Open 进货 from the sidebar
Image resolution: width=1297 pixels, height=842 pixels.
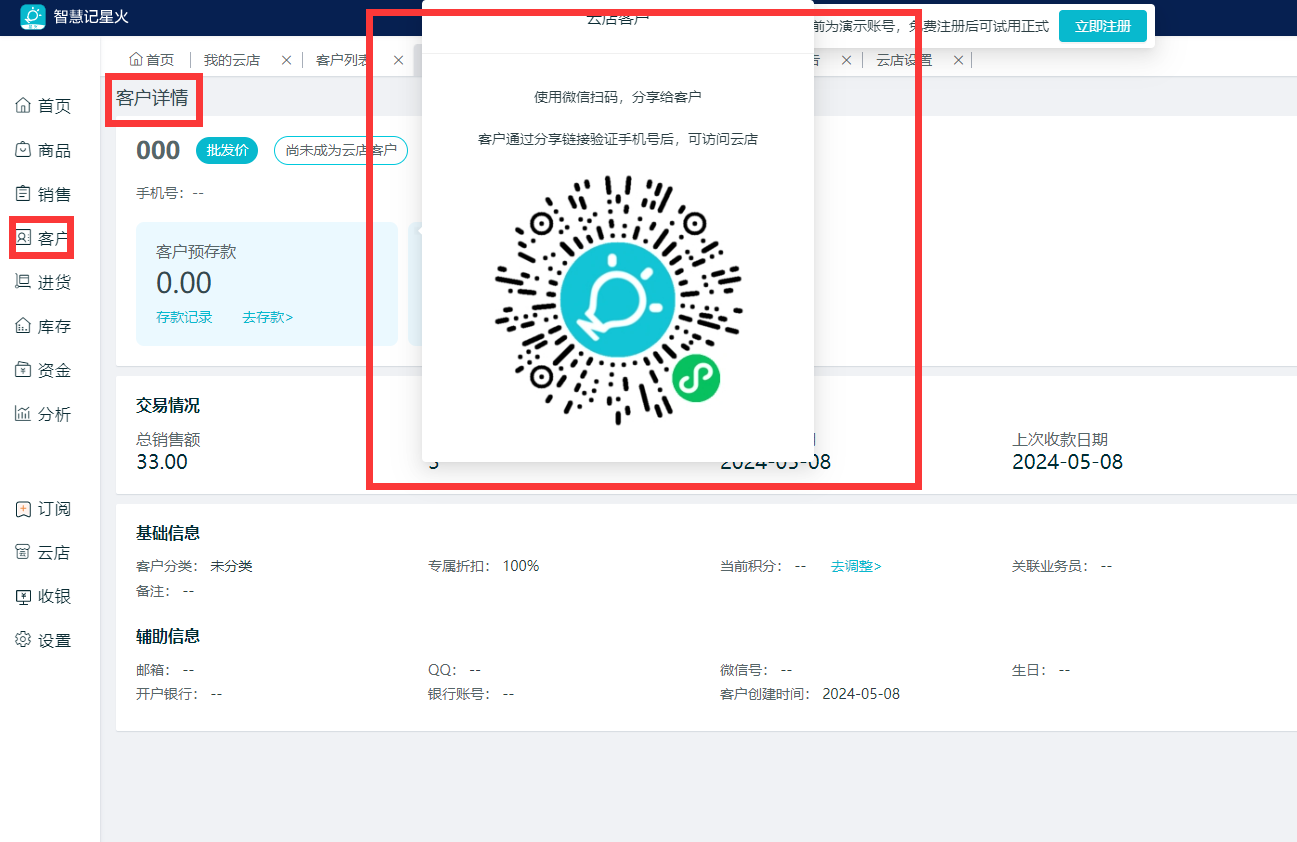(44, 282)
